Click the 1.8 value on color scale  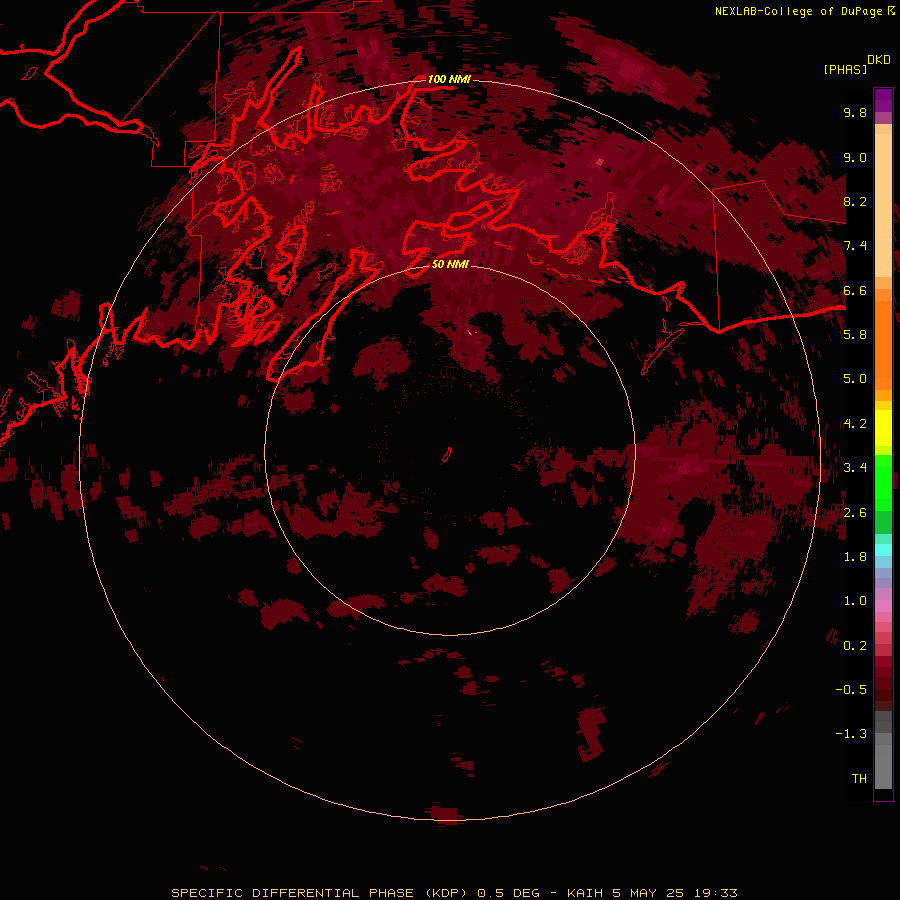855,557
